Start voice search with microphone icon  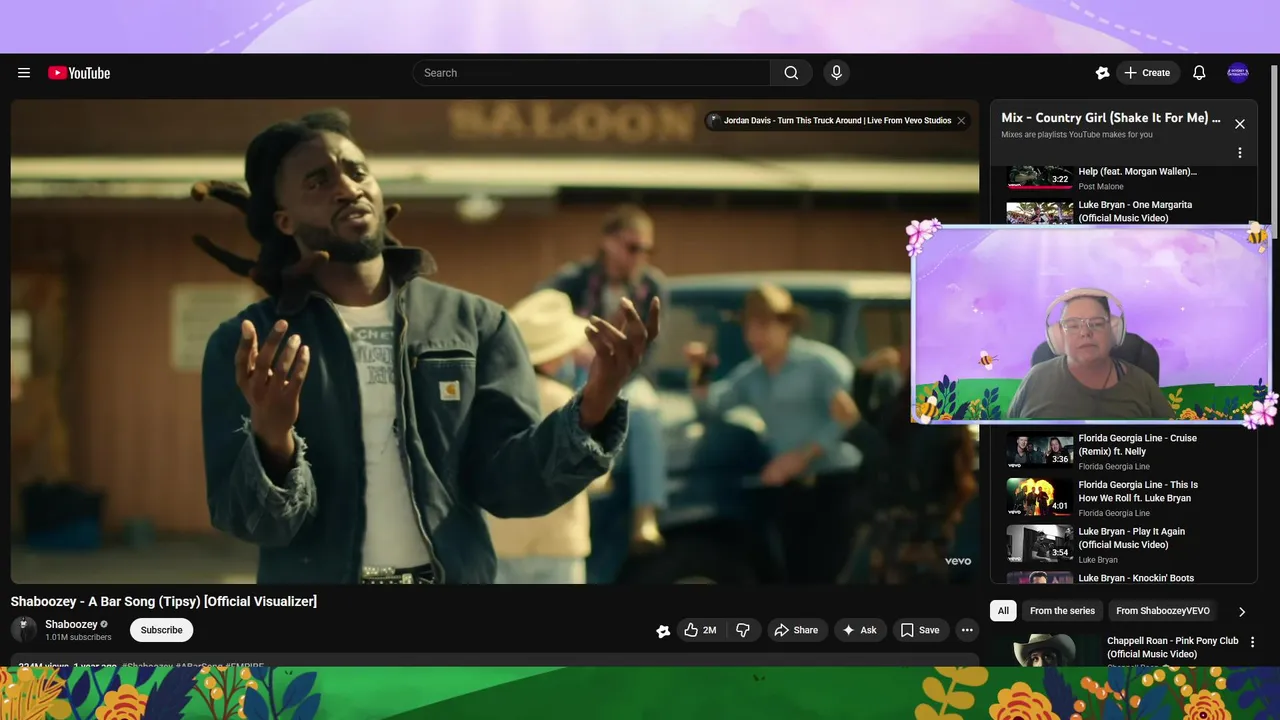(x=837, y=73)
